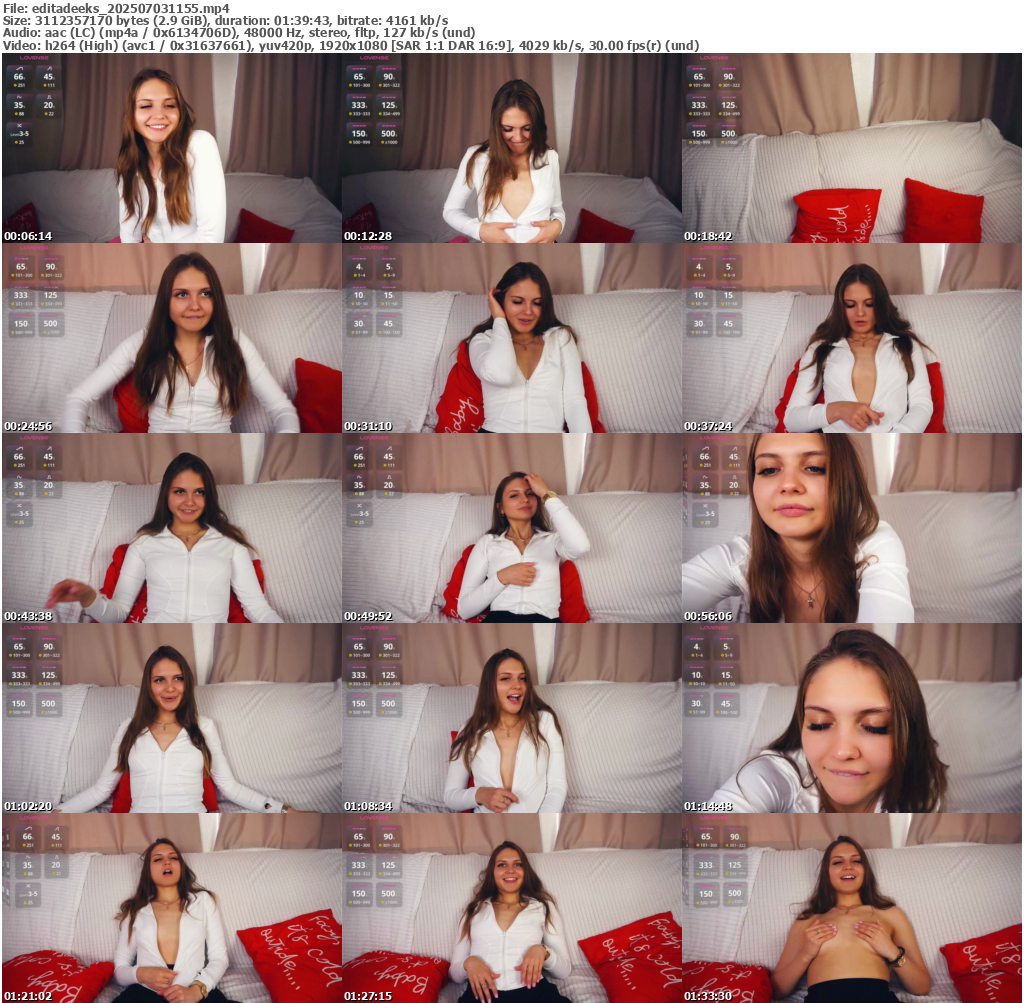Image resolution: width=1024 pixels, height=1003 pixels.
Task: Click the bitrate text 4161 kb/s
Action: 417,21
